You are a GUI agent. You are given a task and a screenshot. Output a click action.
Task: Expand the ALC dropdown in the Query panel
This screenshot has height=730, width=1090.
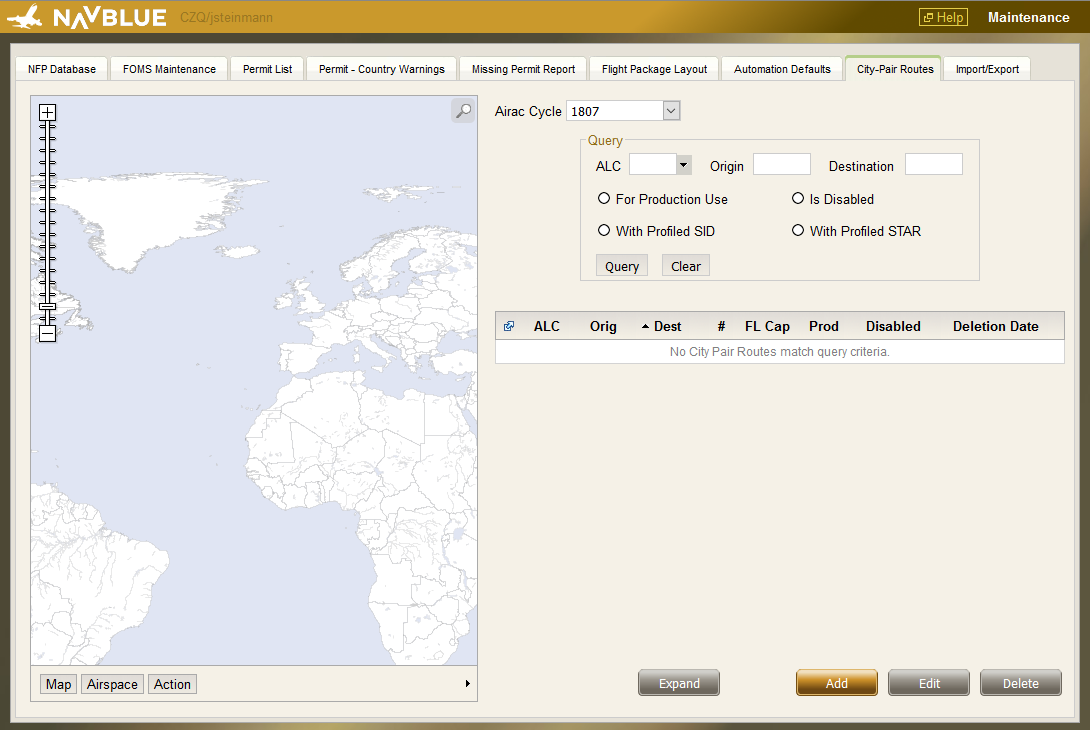click(x=683, y=164)
